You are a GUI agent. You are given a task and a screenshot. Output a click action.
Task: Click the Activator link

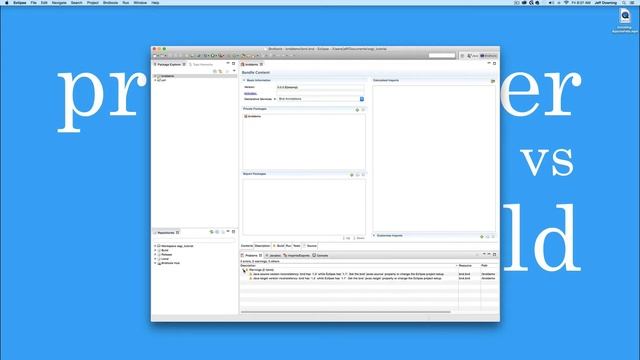coord(250,93)
